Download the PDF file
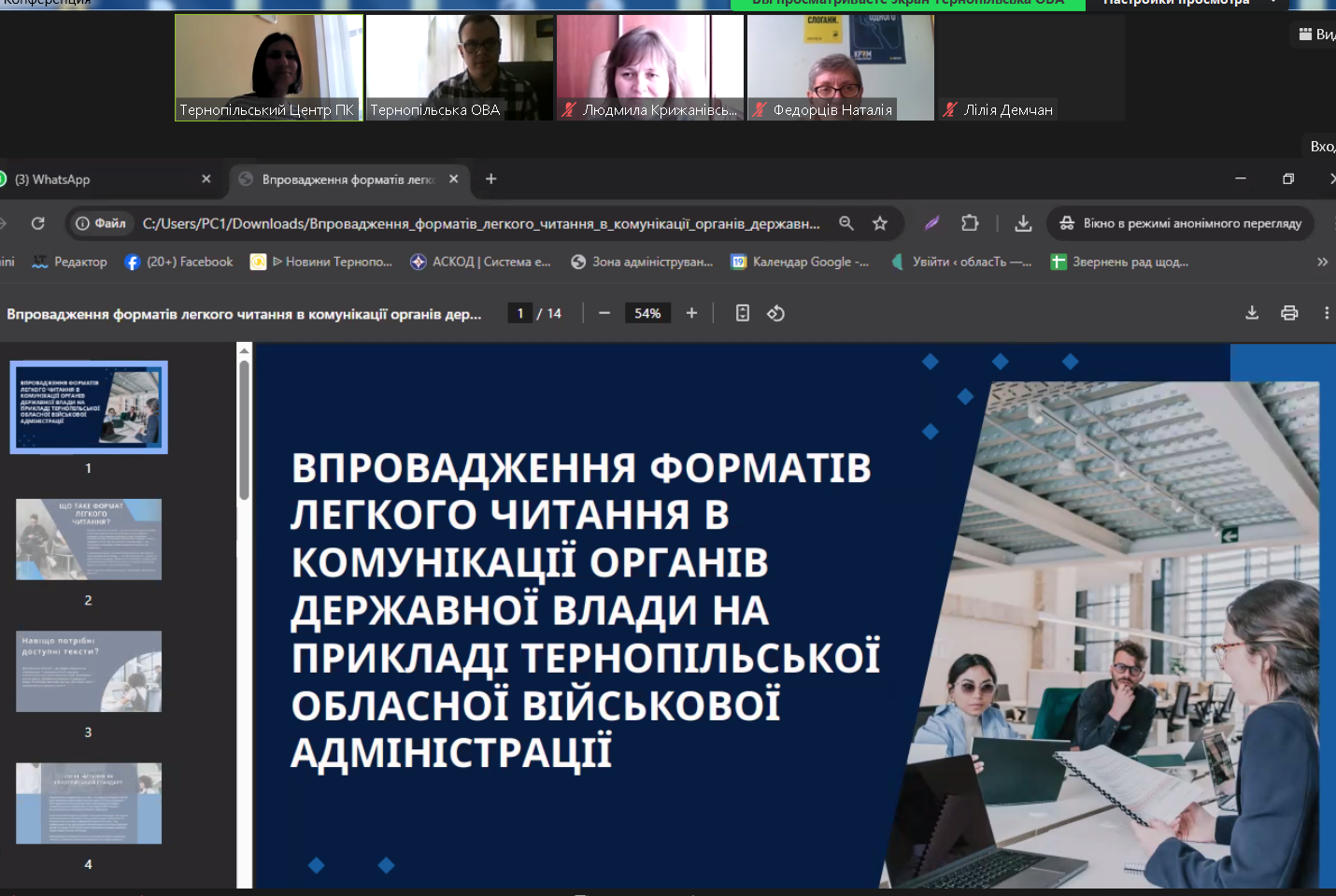 [x=1252, y=313]
